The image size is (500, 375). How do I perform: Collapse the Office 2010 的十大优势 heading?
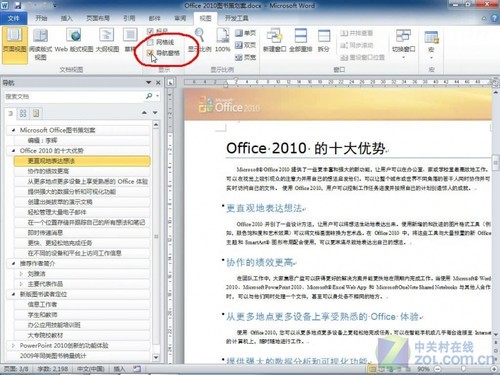pyautogui.click(x=13, y=151)
